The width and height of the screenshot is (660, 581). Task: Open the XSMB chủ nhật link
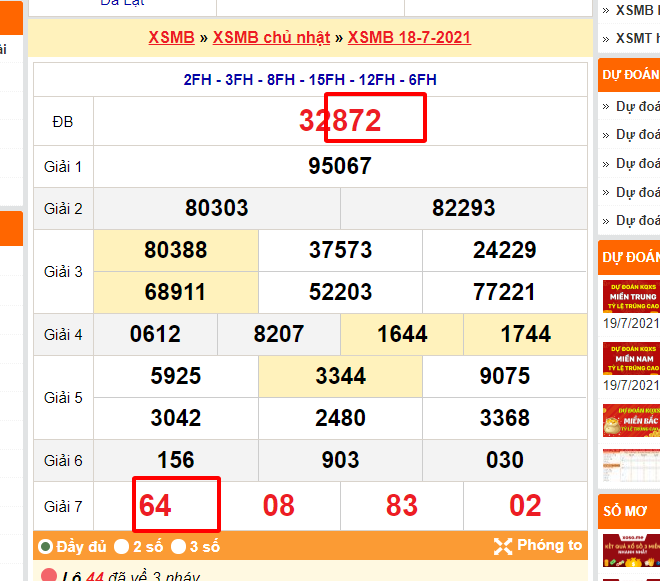click(x=271, y=38)
